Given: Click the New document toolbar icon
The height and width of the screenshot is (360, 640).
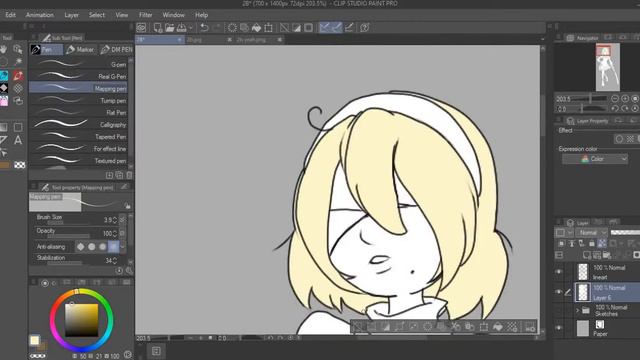Looking at the screenshot, I should tap(158, 28).
